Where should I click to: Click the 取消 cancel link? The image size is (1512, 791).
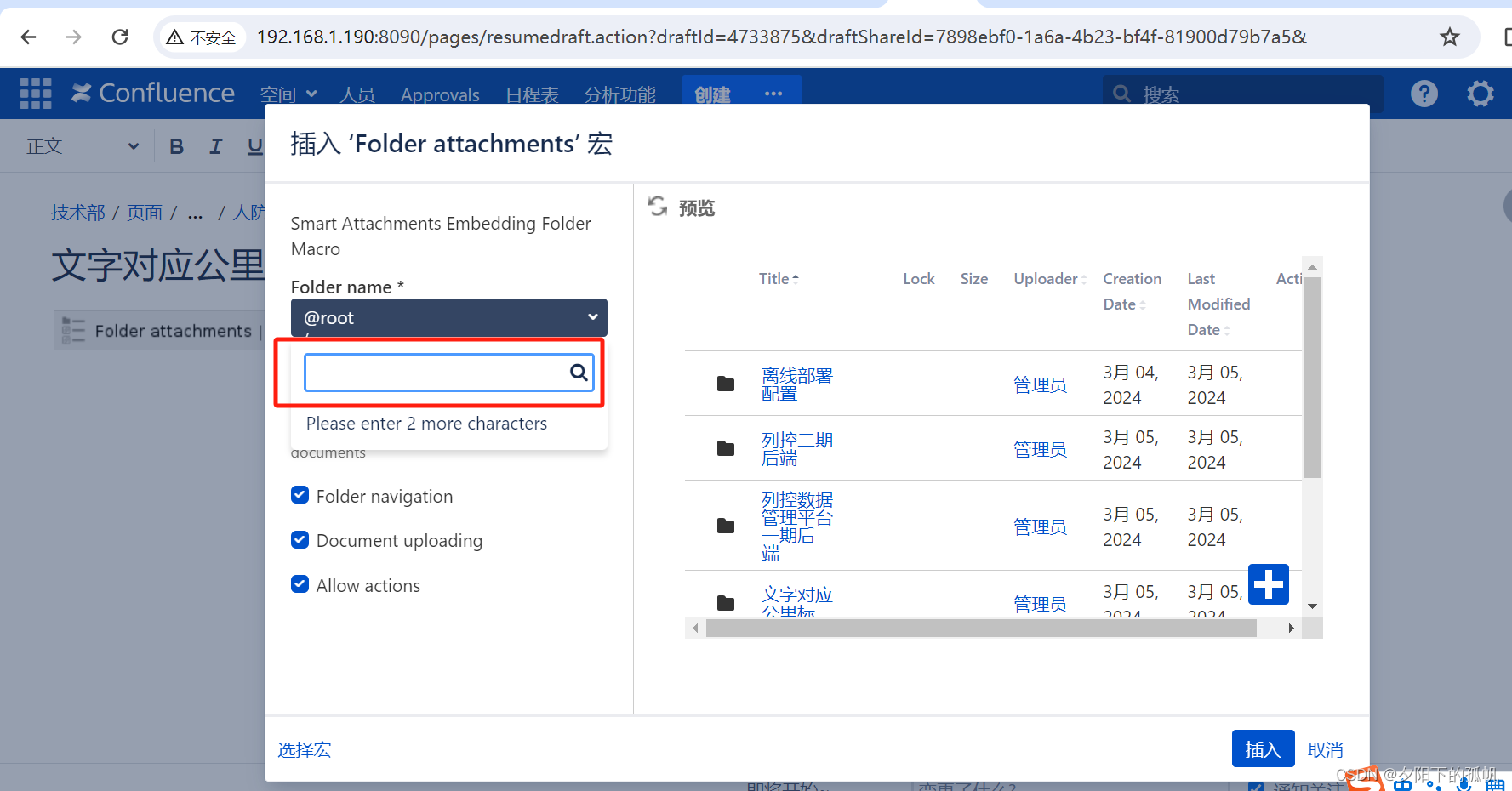click(1325, 749)
